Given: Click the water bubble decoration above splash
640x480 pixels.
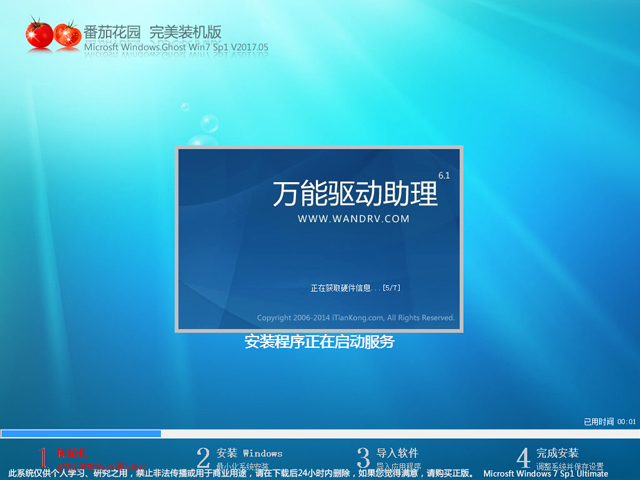Looking at the screenshot, I should pyautogui.click(x=210, y=123).
